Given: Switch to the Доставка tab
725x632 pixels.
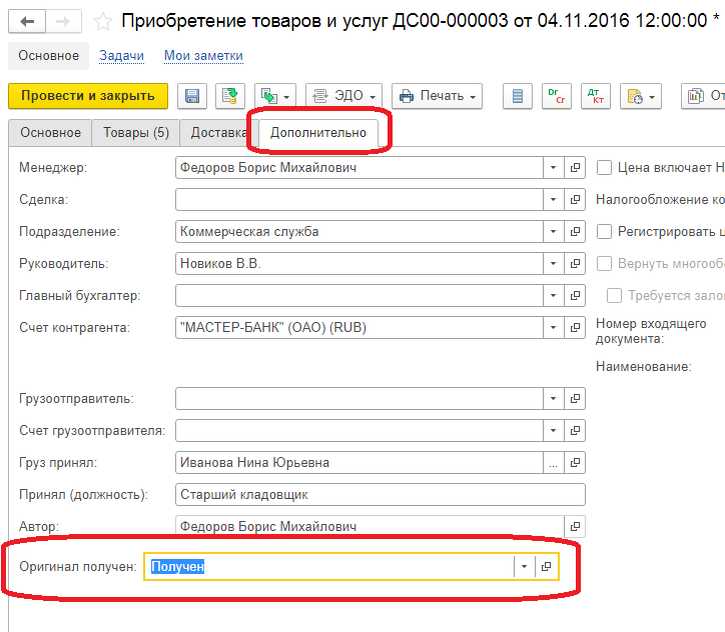Looking at the screenshot, I should pos(219,133).
